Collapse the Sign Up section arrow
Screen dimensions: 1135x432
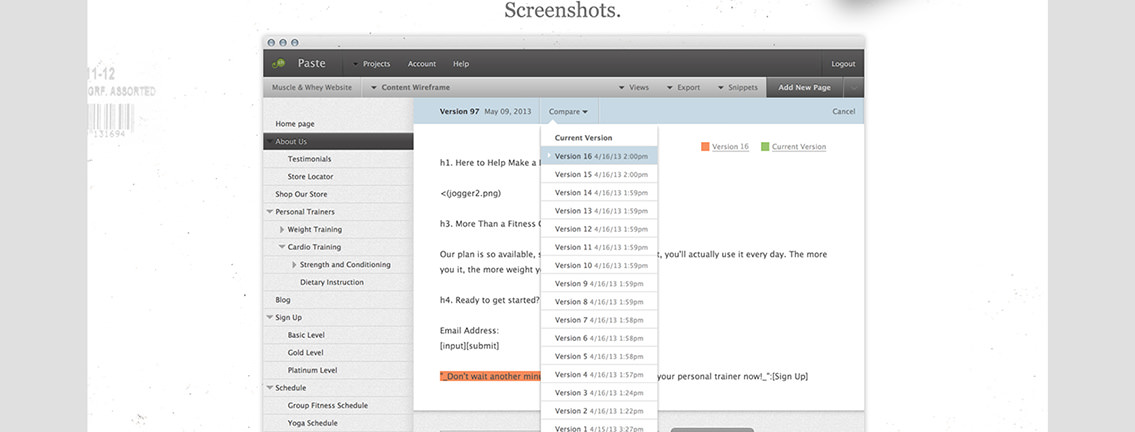pyautogui.click(x=270, y=318)
